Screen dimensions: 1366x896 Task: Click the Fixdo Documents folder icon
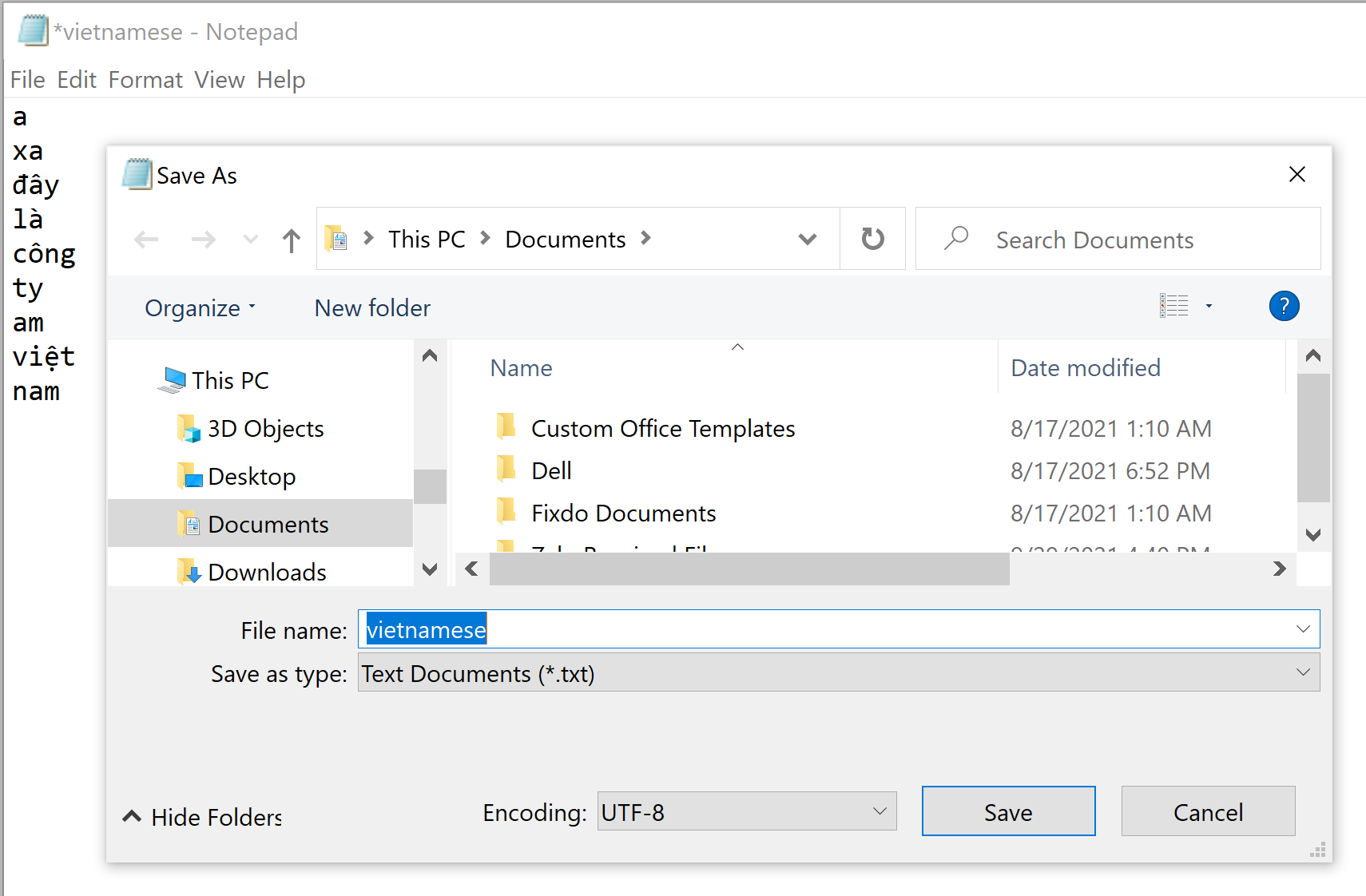click(506, 510)
